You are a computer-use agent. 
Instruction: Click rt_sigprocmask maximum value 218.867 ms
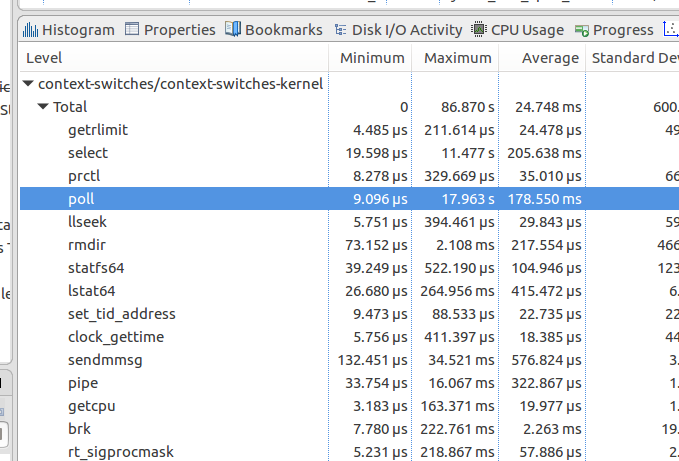pos(457,451)
